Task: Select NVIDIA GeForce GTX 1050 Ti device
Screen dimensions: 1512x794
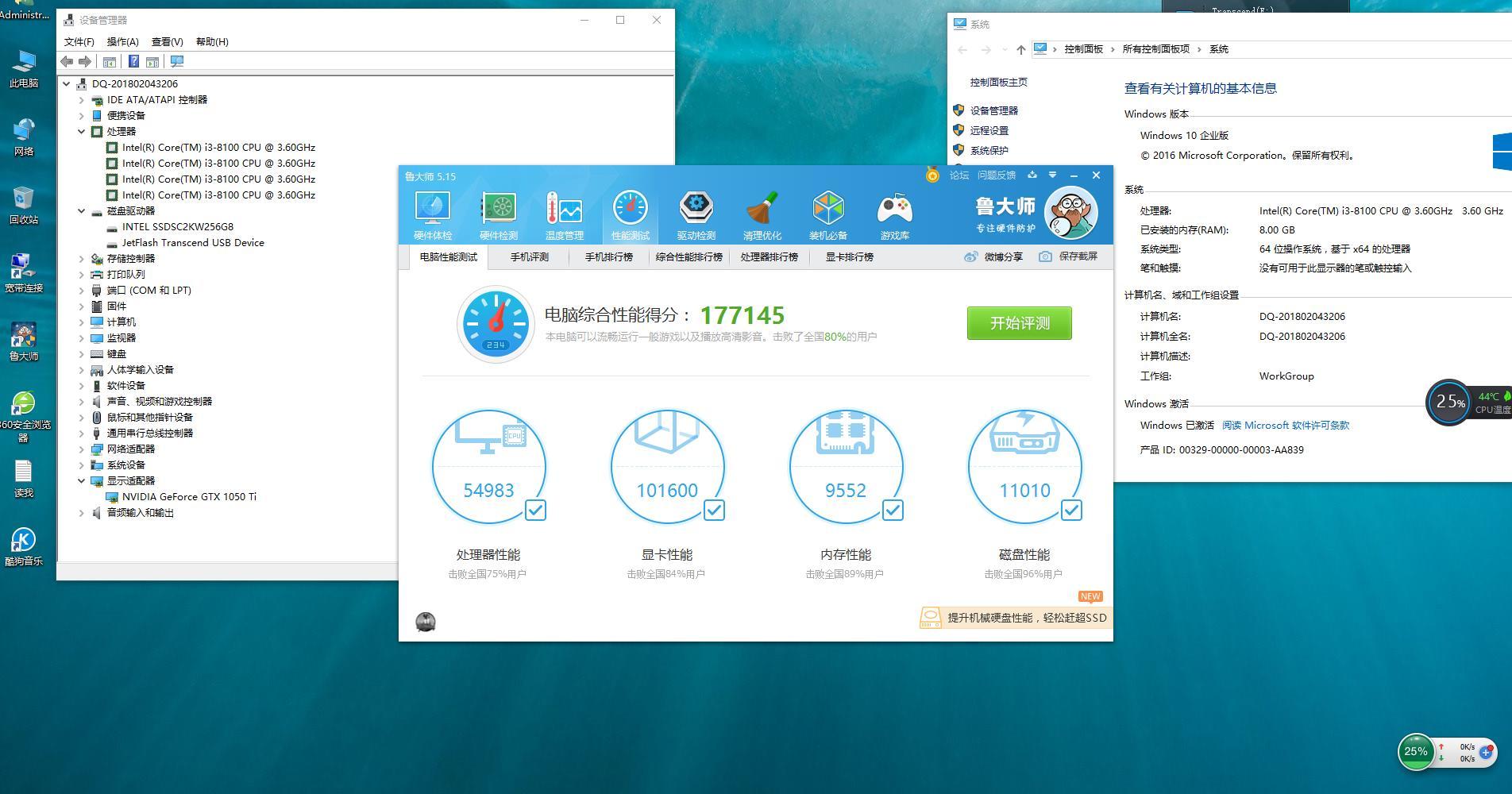Action: [189, 496]
